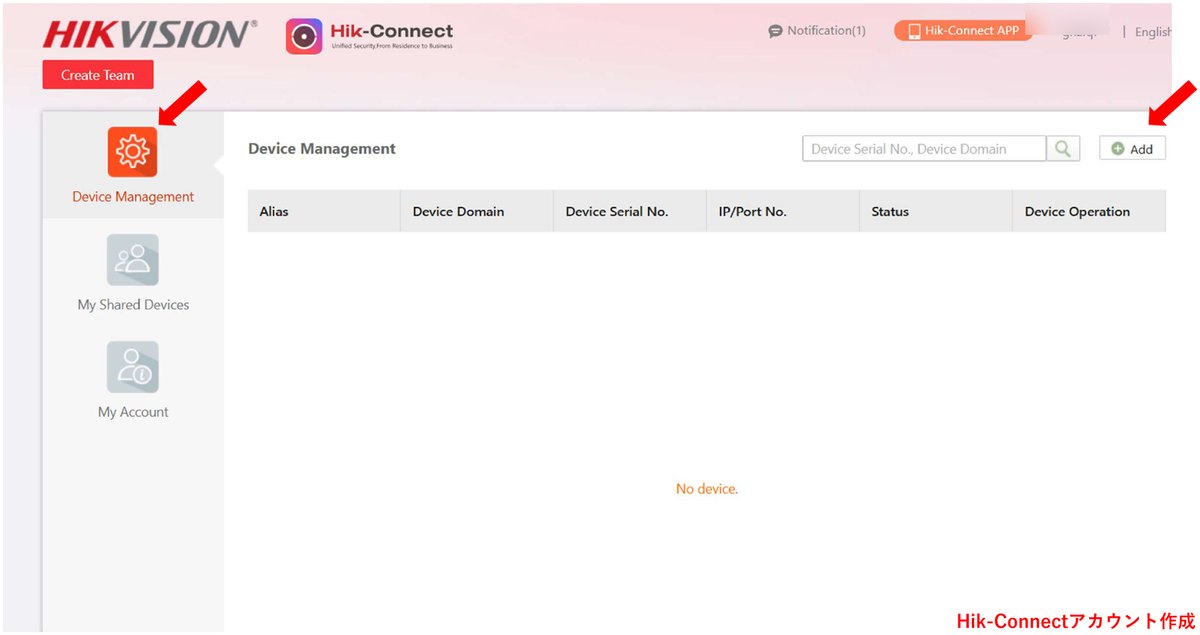Click the Device Operation column header
Viewport: 1200px width, 635px height.
[1089, 211]
